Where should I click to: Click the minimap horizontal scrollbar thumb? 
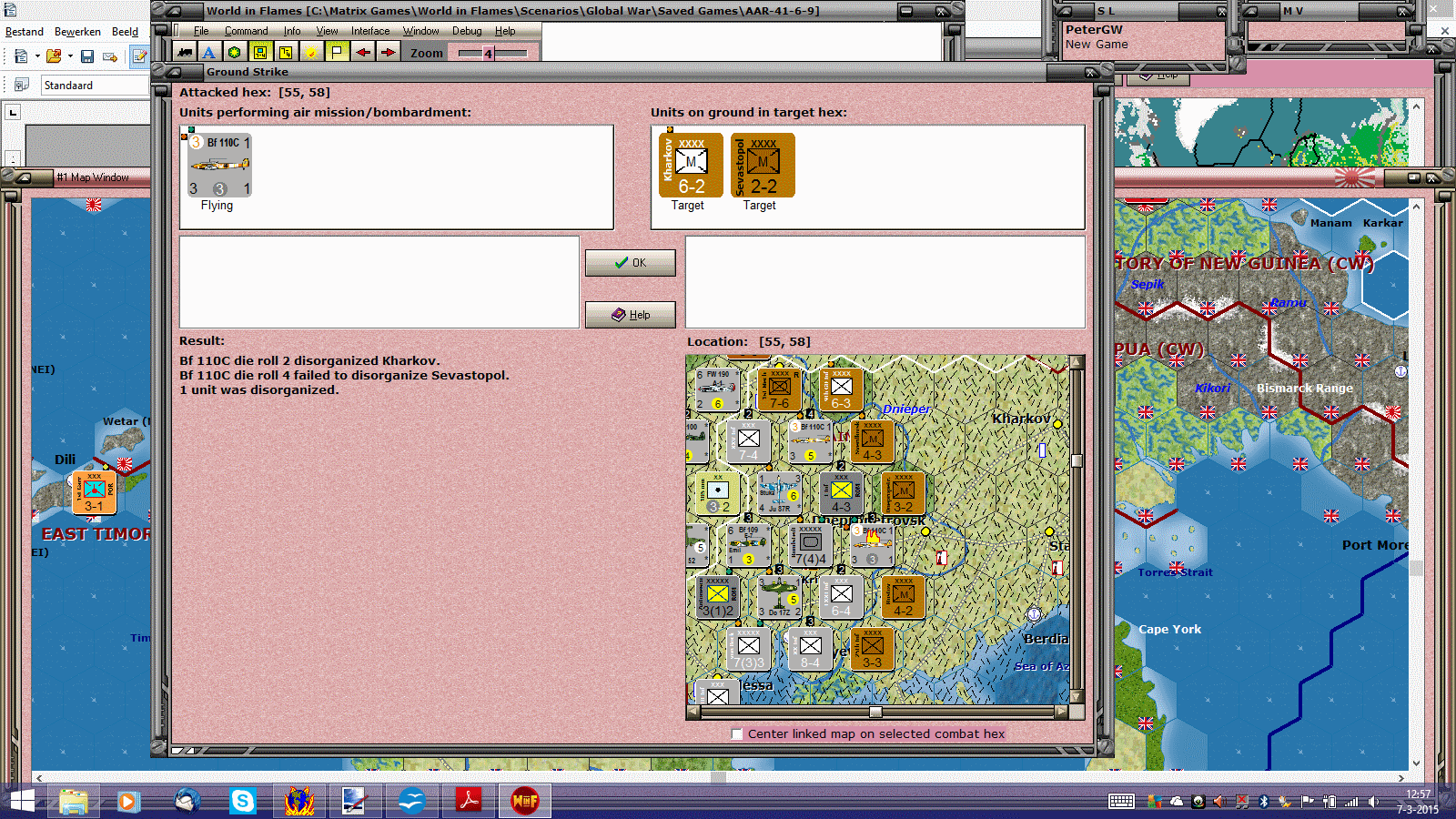coord(875,712)
